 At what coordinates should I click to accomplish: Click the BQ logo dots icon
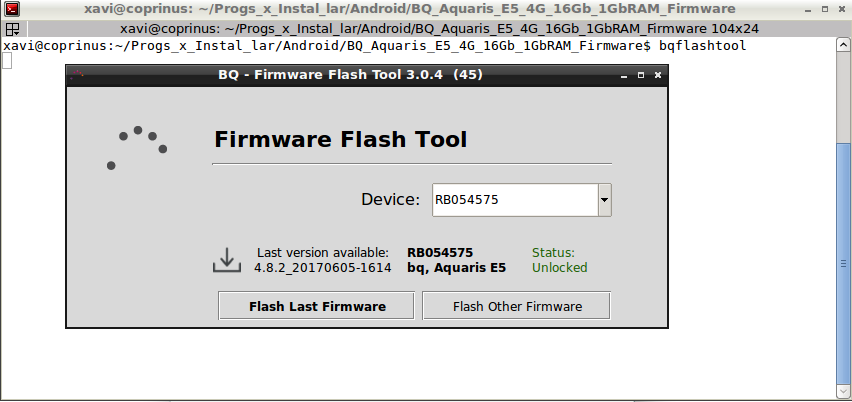click(x=137, y=147)
